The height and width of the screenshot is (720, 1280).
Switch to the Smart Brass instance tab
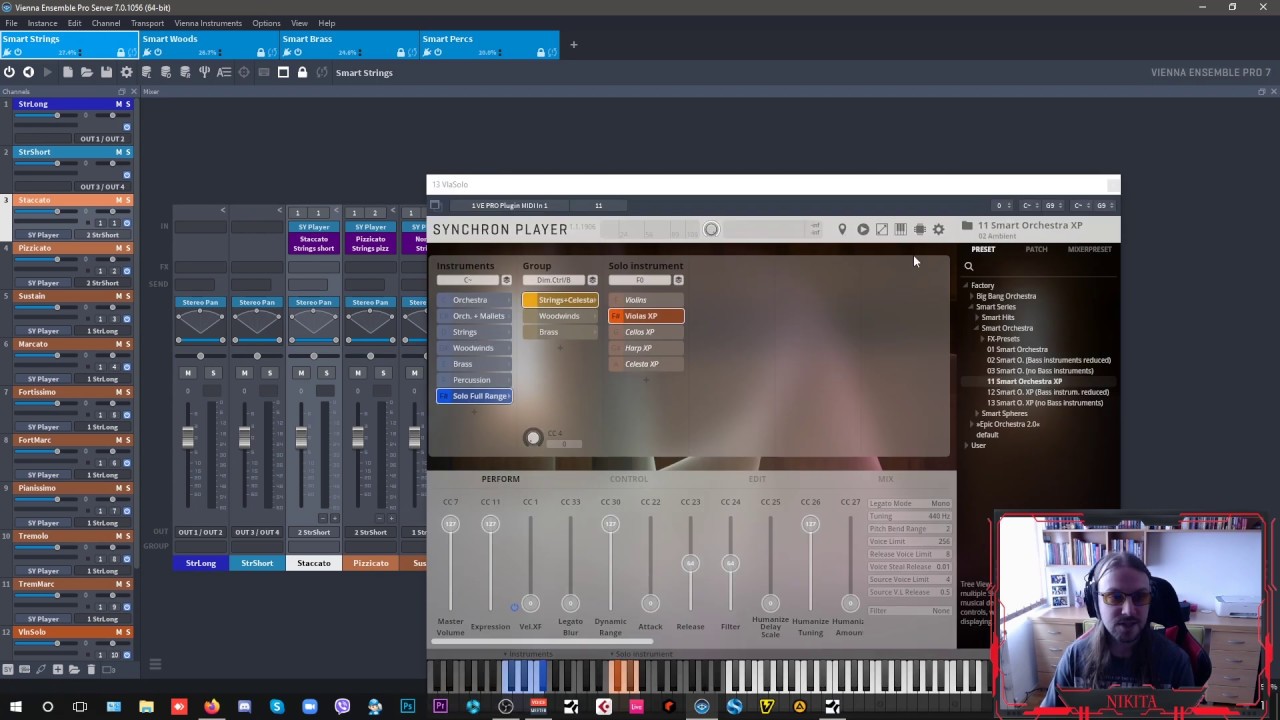pos(349,45)
